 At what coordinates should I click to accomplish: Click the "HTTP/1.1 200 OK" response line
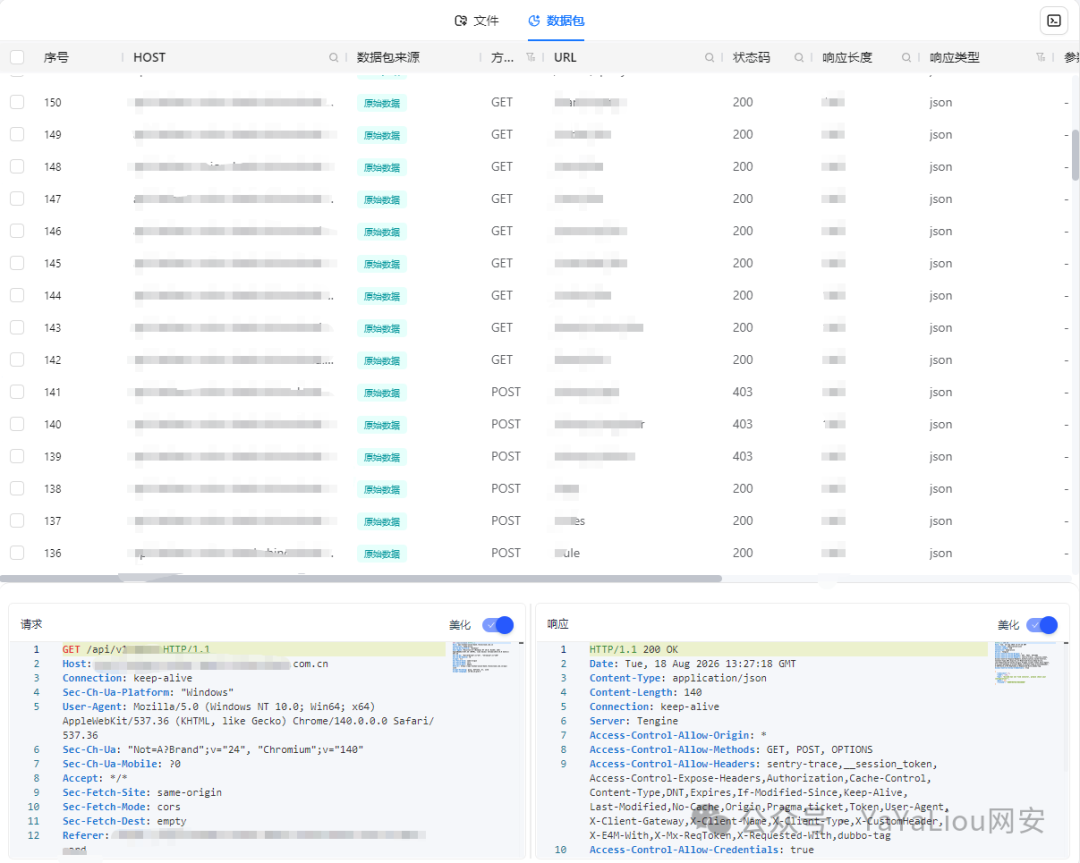(634, 649)
